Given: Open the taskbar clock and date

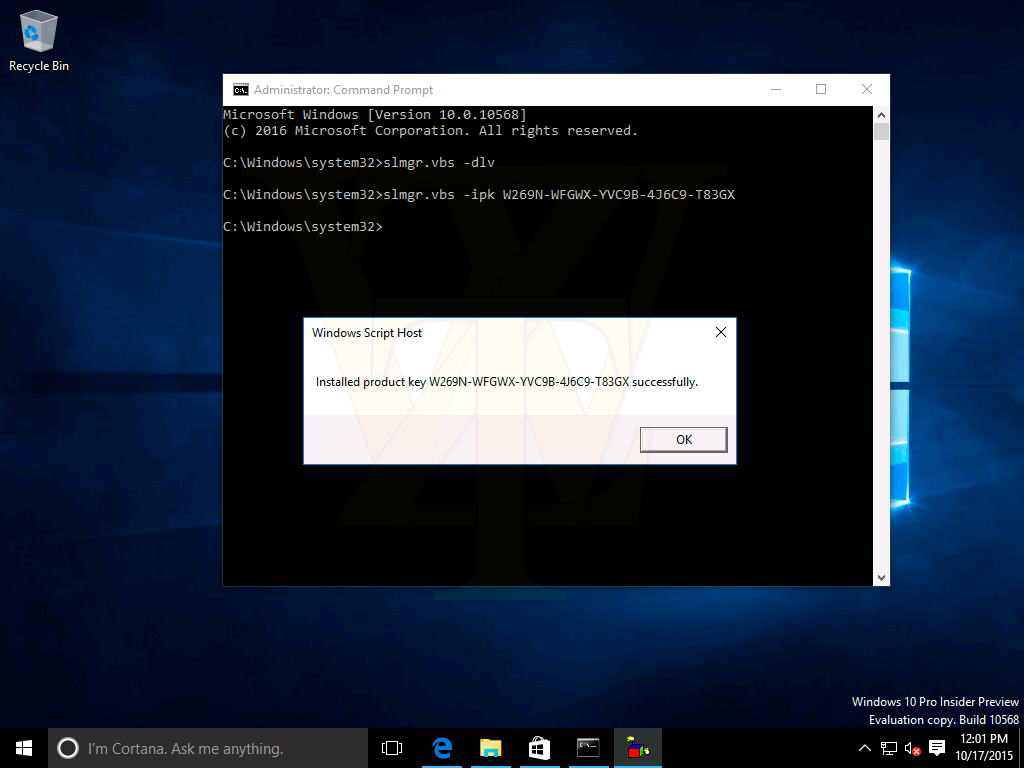Looking at the screenshot, I should pyautogui.click(x=984, y=747).
